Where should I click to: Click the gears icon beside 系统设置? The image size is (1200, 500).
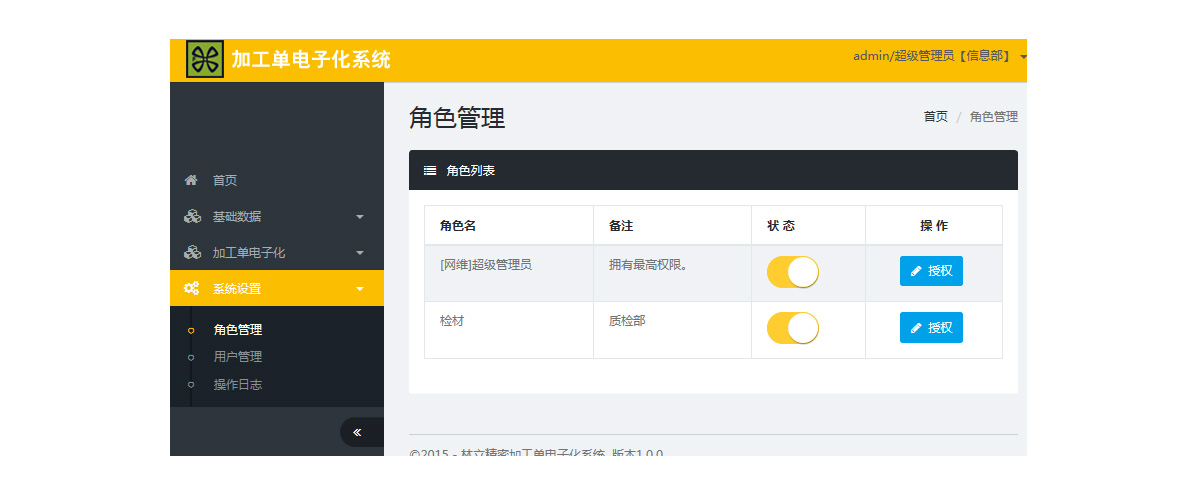192,289
